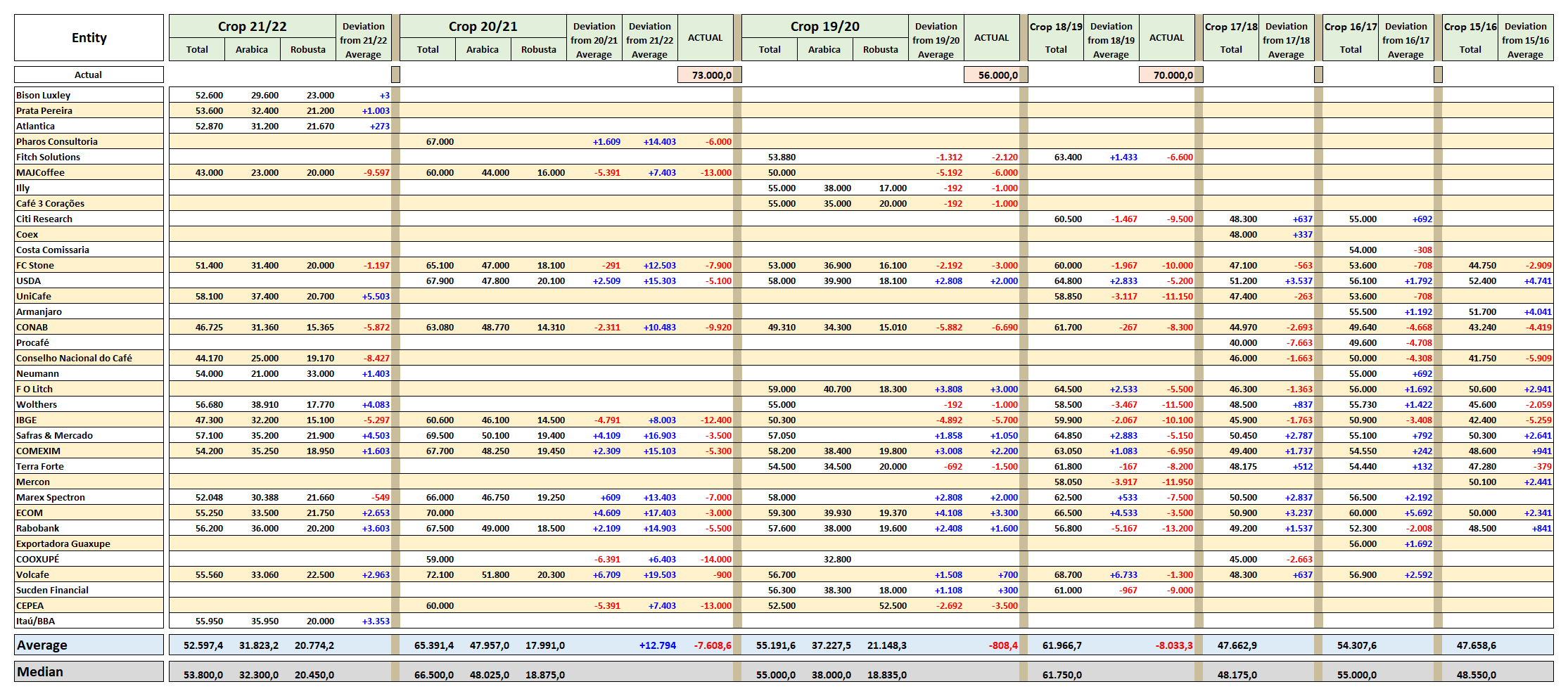
Task: Select the COOXUPÉ entity name
Action: (38, 559)
